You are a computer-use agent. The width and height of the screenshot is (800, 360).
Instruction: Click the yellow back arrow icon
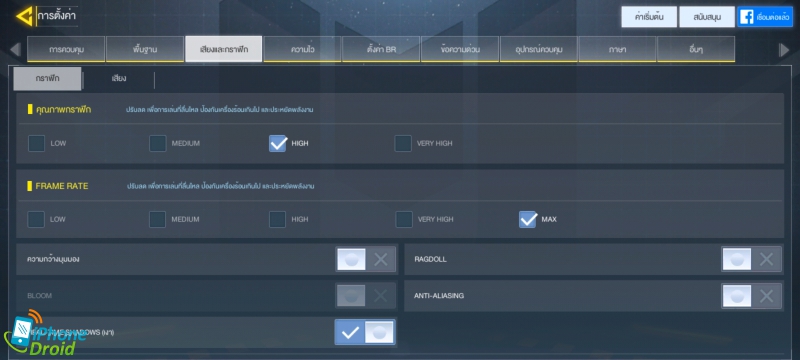[24, 16]
